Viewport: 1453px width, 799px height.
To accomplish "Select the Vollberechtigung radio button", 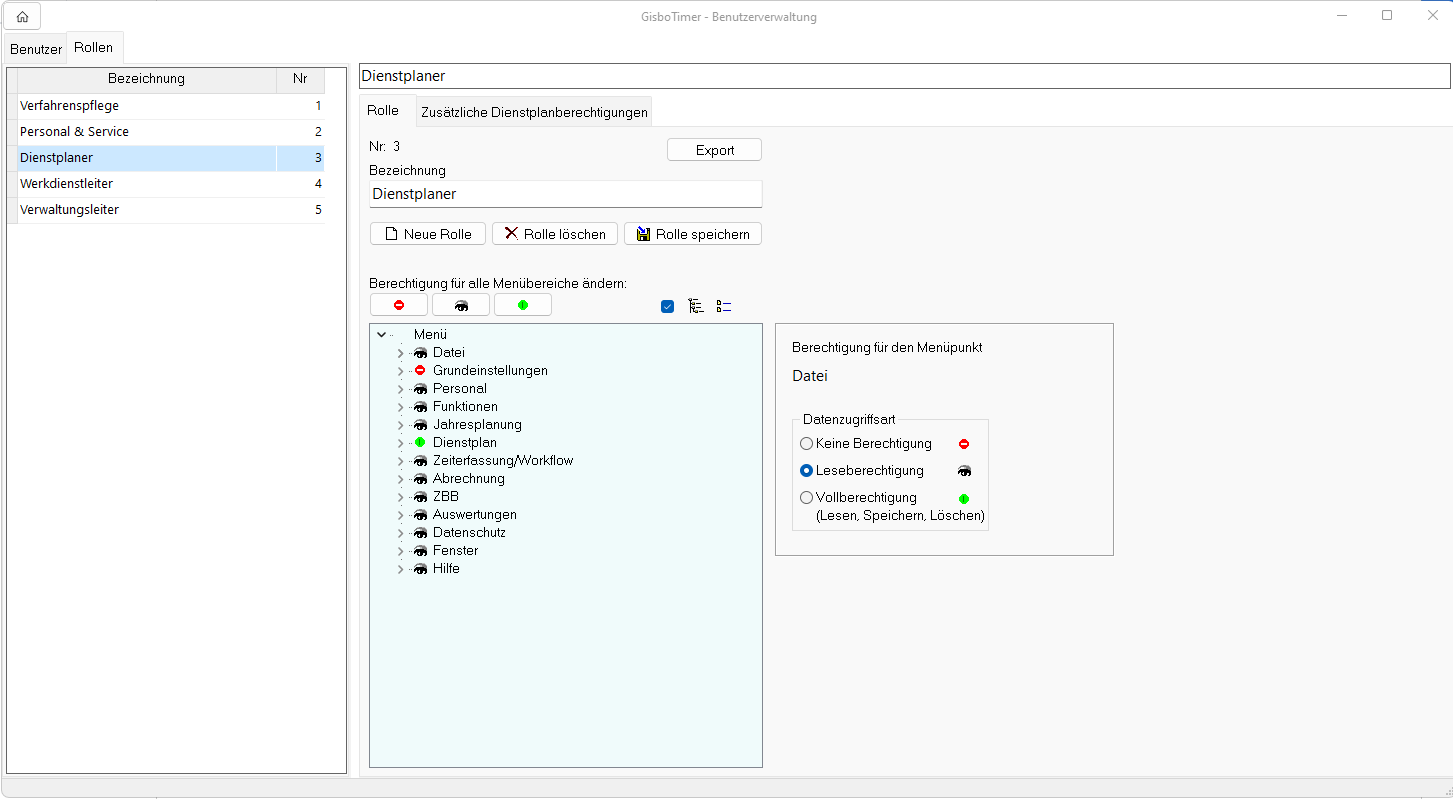I will [x=807, y=498].
